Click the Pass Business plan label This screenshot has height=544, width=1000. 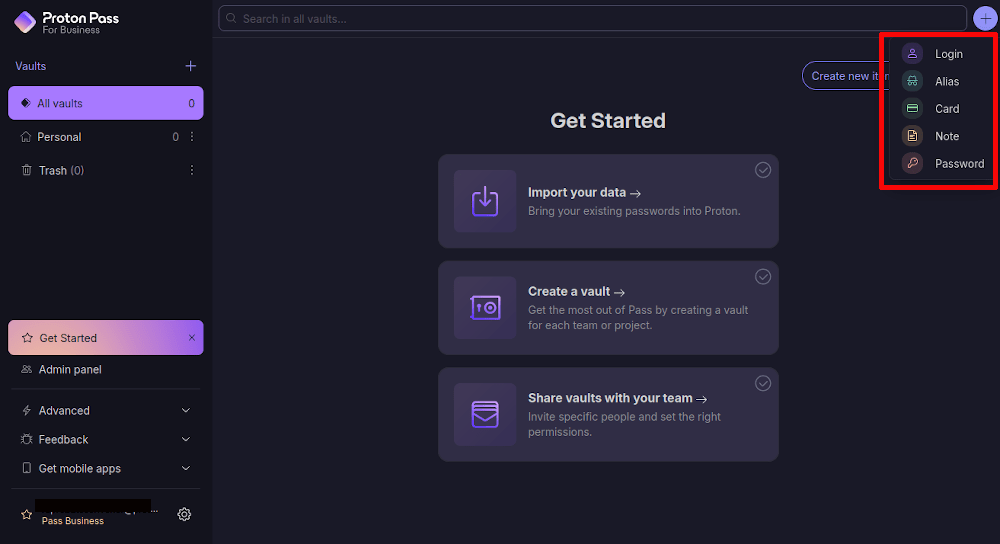pos(73,521)
